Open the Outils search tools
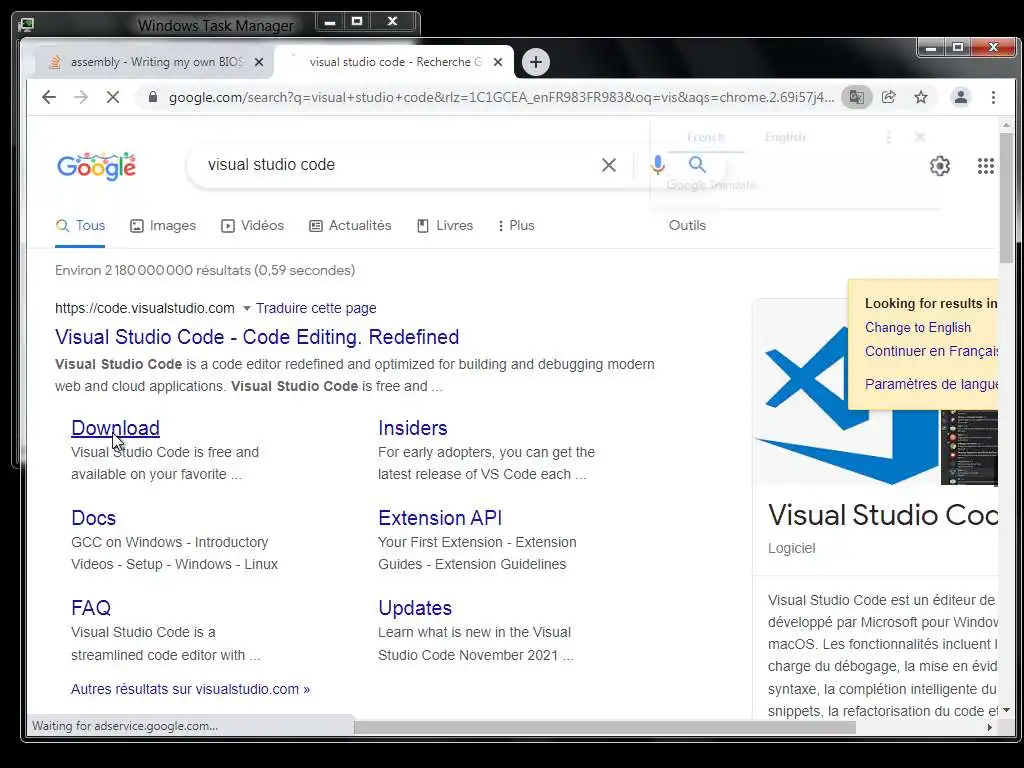Image resolution: width=1024 pixels, height=768 pixels. tap(687, 225)
